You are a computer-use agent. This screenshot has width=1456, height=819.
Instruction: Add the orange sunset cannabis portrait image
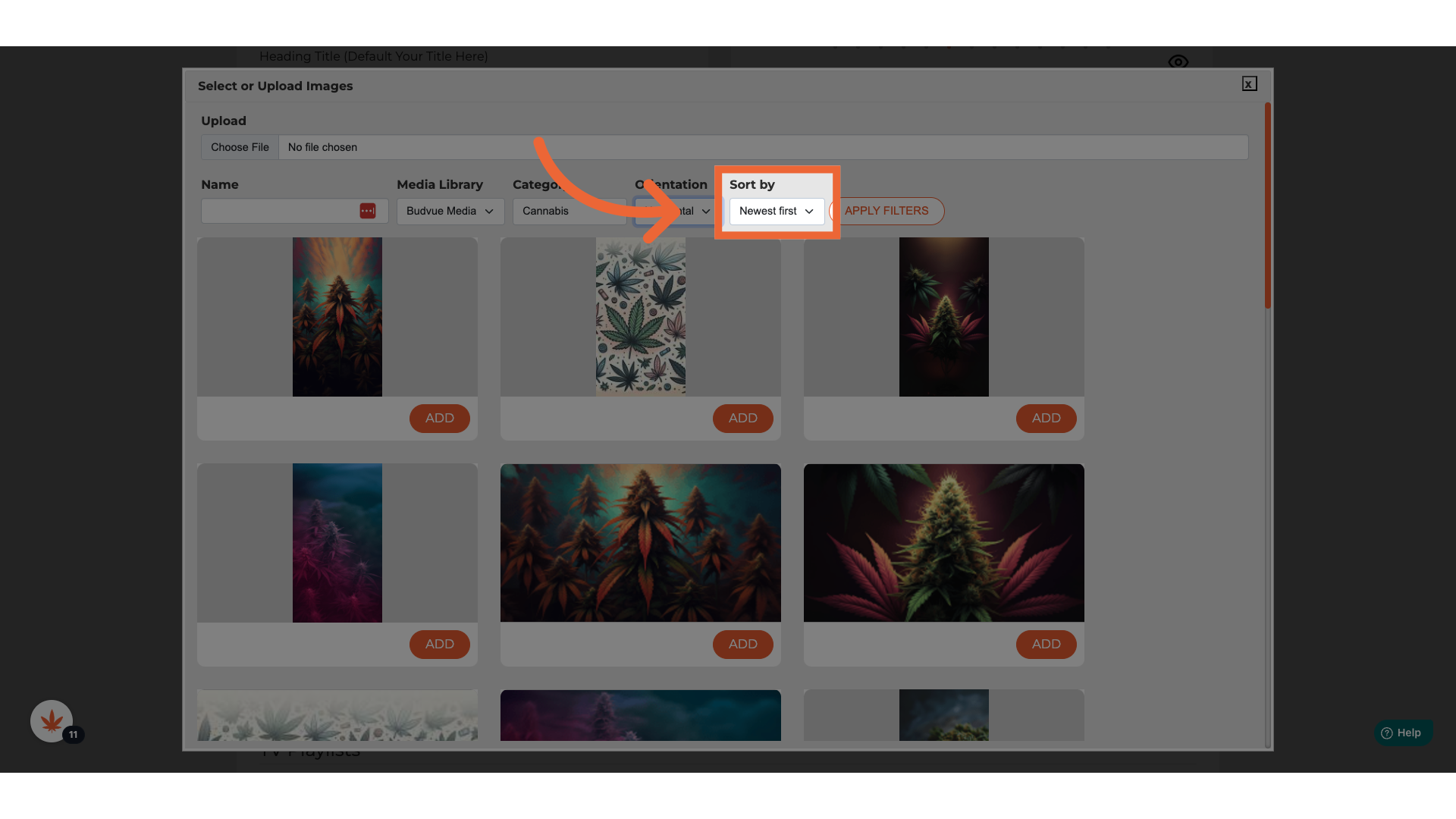pos(439,418)
